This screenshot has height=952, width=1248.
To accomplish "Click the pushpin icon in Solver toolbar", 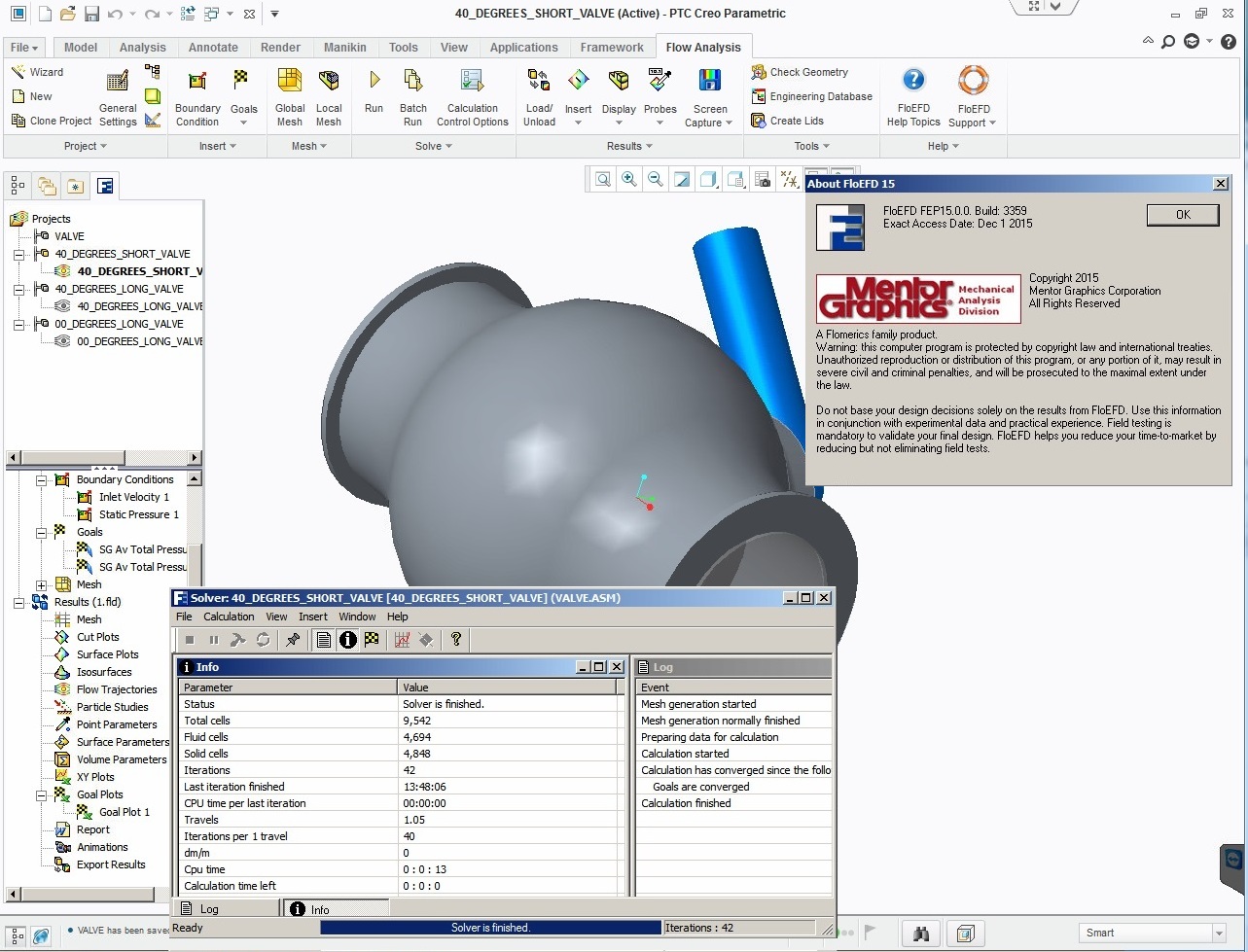I will (293, 640).
